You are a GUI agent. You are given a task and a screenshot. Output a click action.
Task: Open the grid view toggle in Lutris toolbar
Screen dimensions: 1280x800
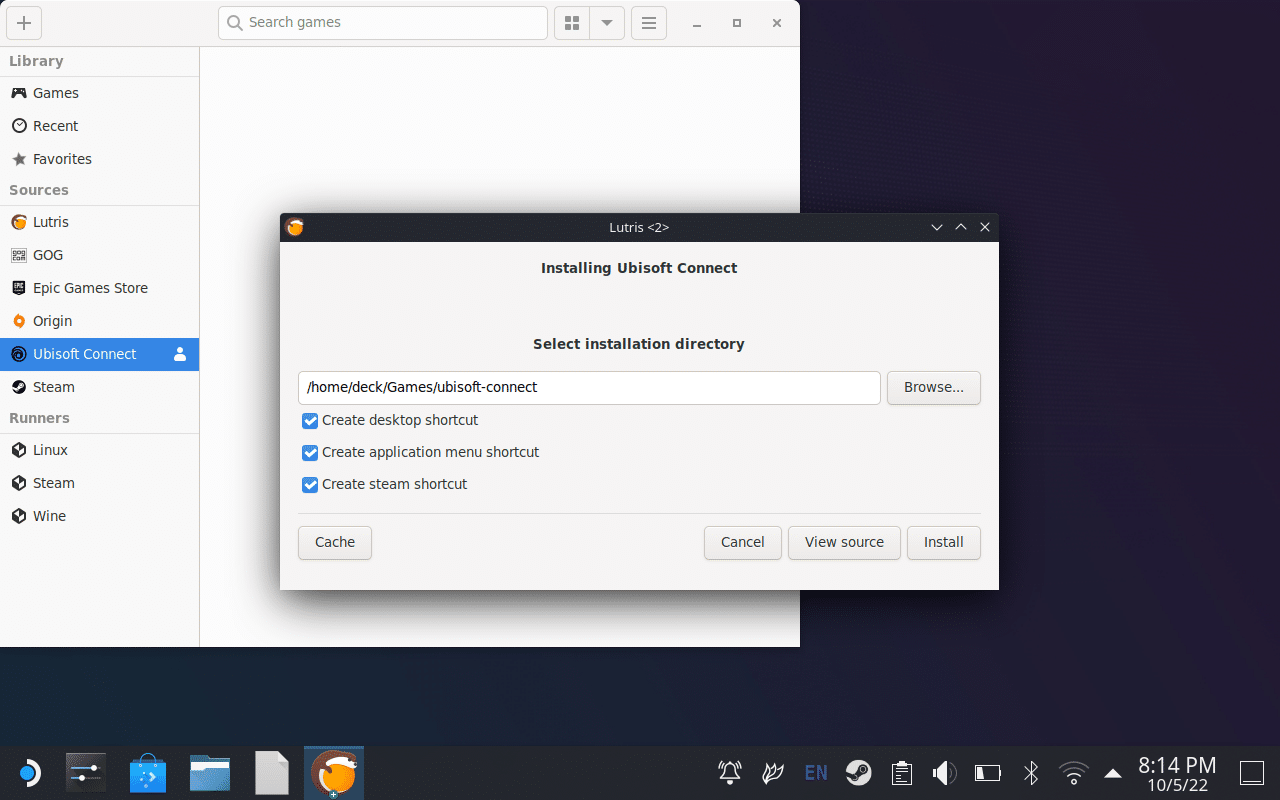click(572, 23)
